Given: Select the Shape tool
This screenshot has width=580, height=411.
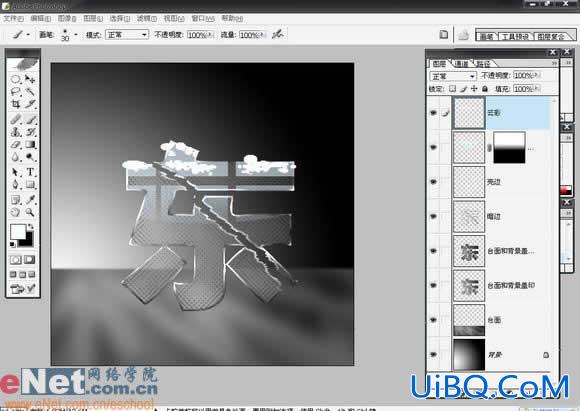Looking at the screenshot, I should click(x=30, y=184).
